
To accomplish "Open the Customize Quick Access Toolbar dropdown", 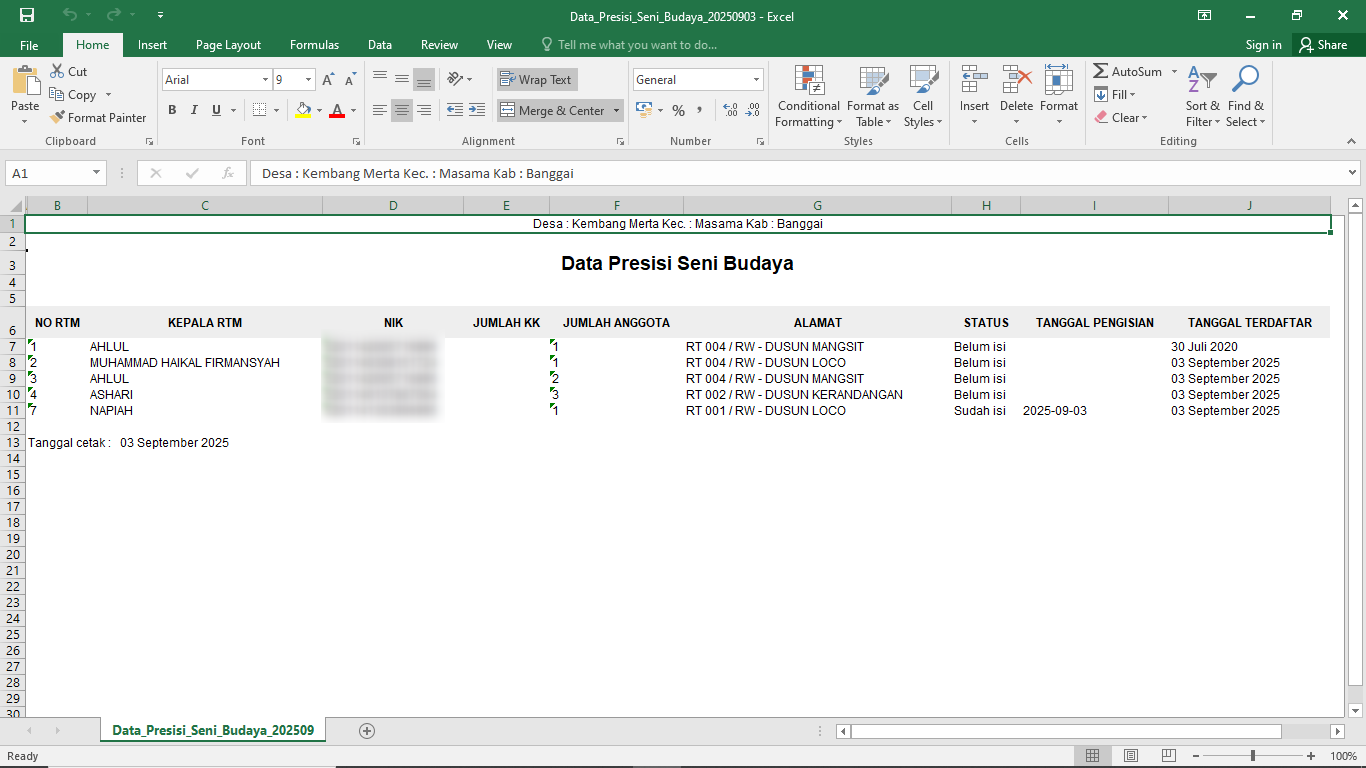I will coord(161,15).
